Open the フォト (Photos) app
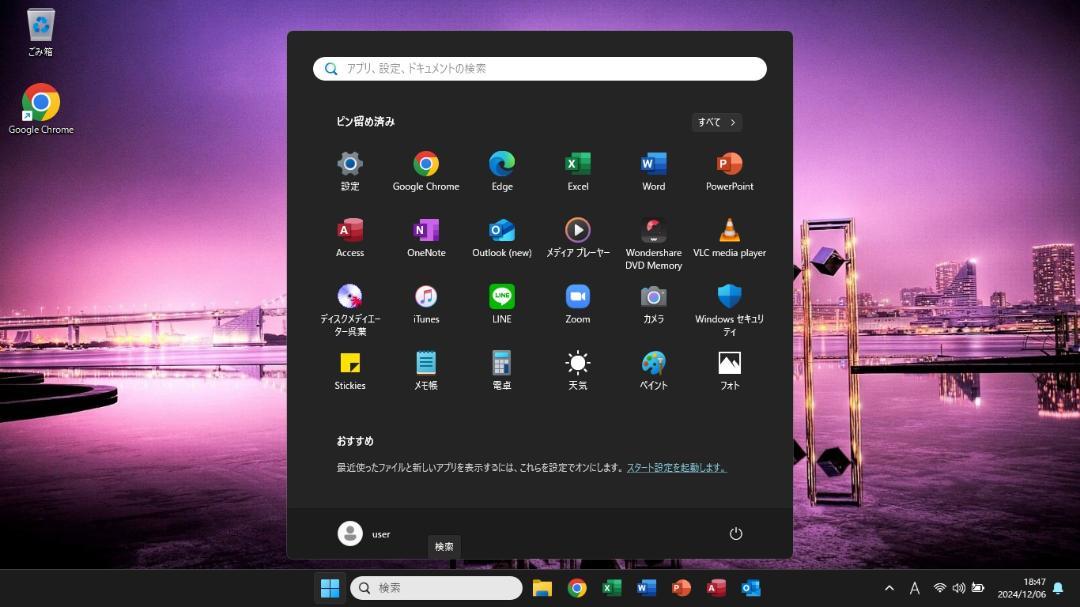The width and height of the screenshot is (1080, 607). (729, 371)
